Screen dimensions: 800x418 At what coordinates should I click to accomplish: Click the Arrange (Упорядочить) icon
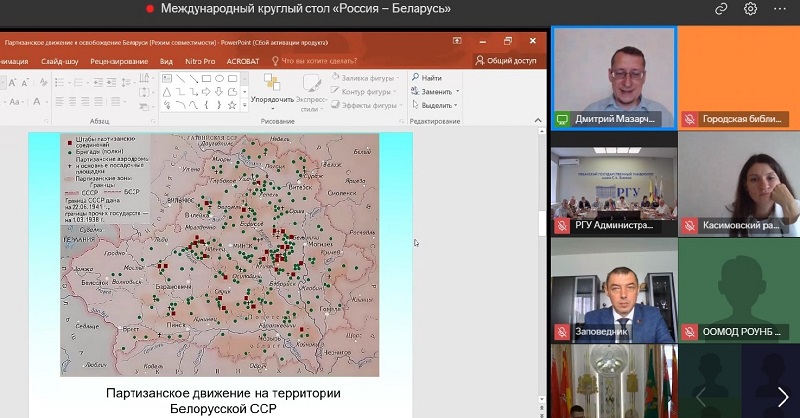[x=271, y=84]
